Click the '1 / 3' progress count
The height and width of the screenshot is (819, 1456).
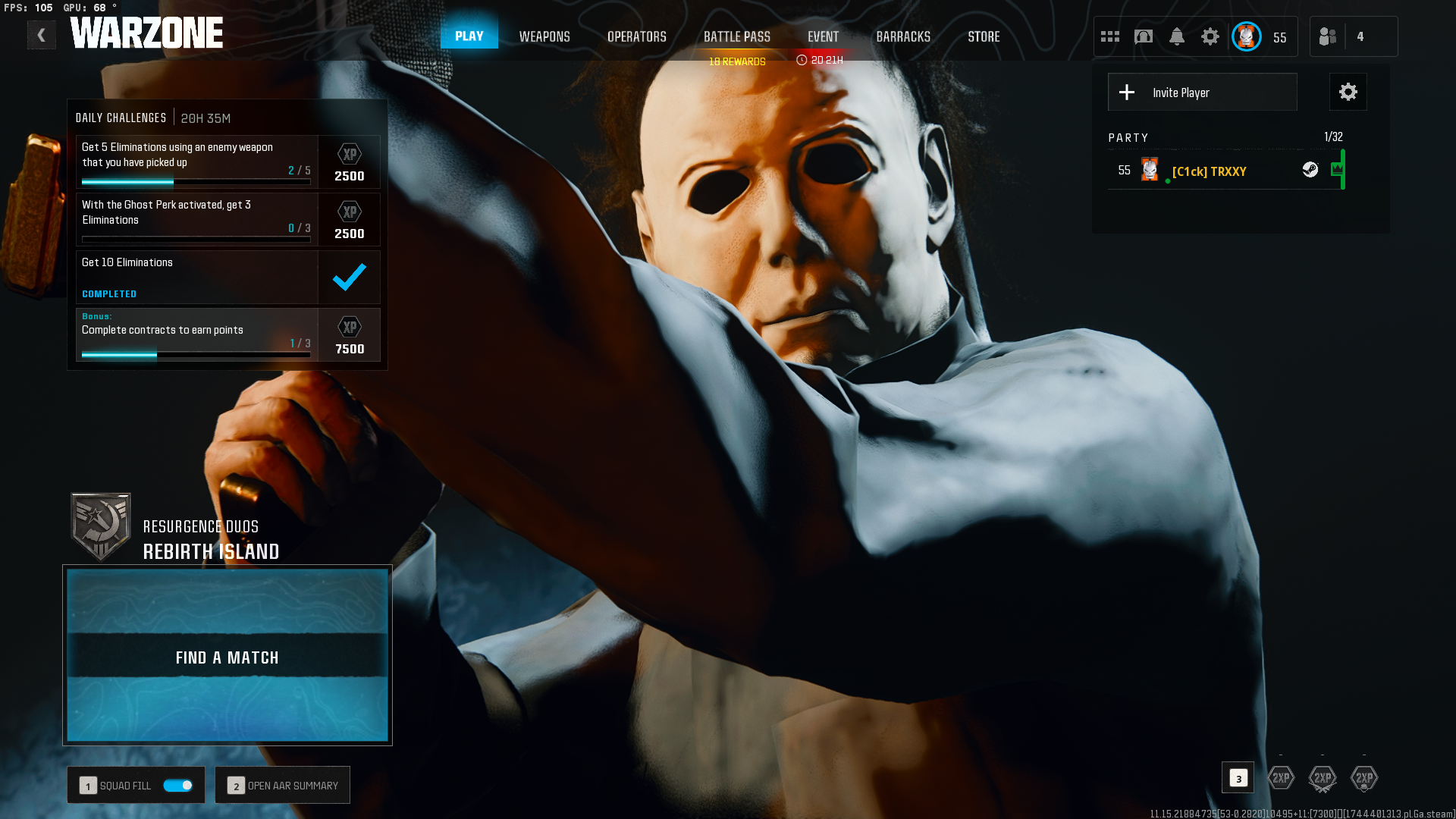300,344
